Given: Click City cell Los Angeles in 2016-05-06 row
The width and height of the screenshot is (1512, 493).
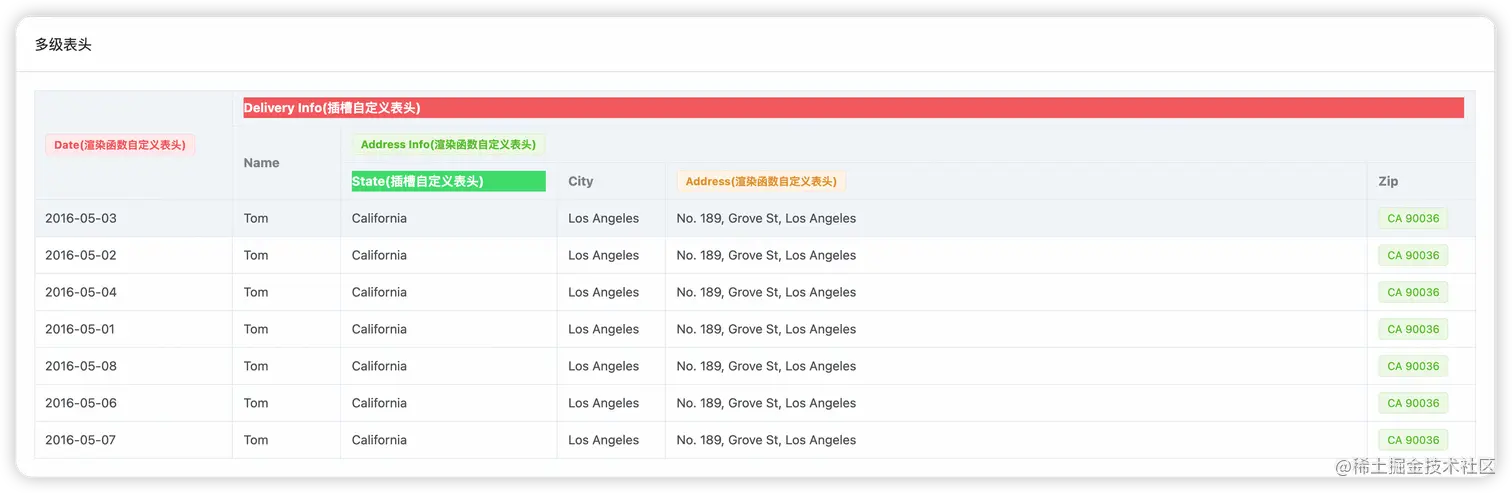Looking at the screenshot, I should [x=603, y=403].
